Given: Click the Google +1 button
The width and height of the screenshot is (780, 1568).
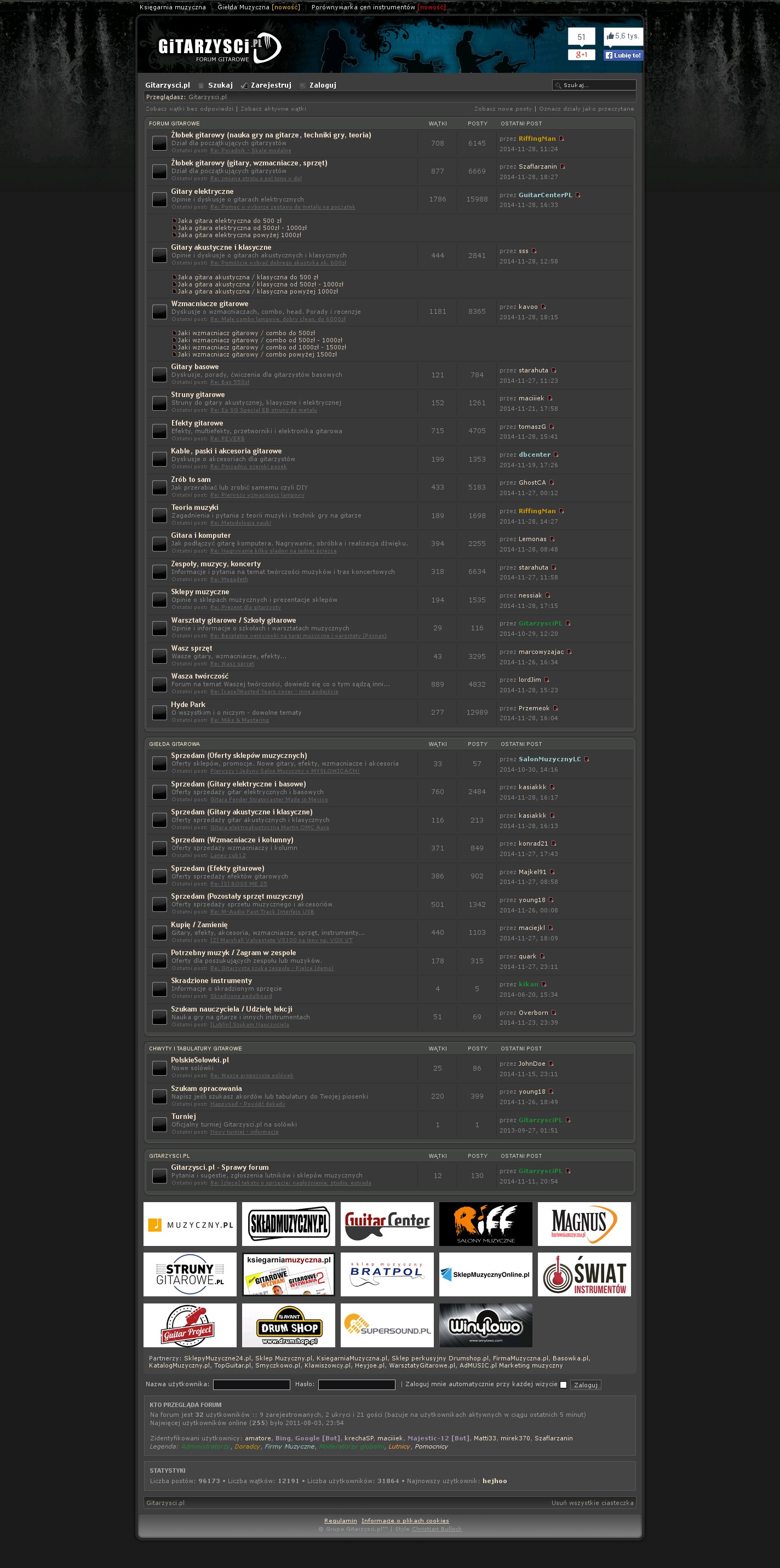Looking at the screenshot, I should [x=581, y=55].
